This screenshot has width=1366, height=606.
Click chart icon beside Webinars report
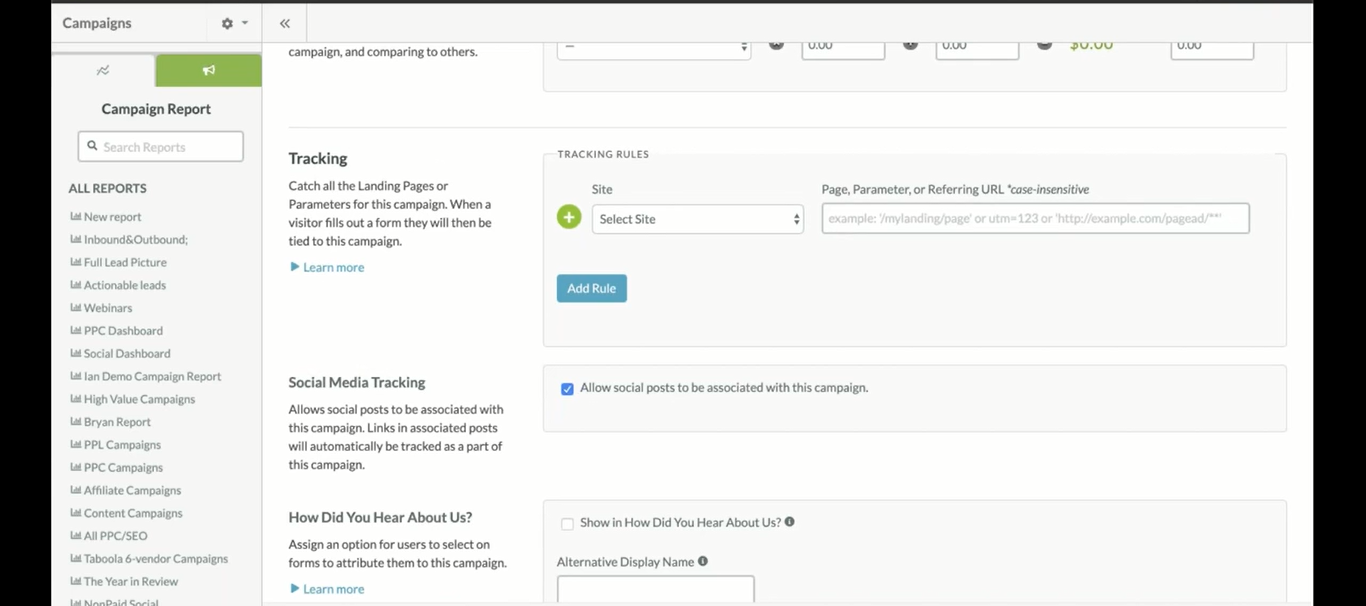coord(75,308)
